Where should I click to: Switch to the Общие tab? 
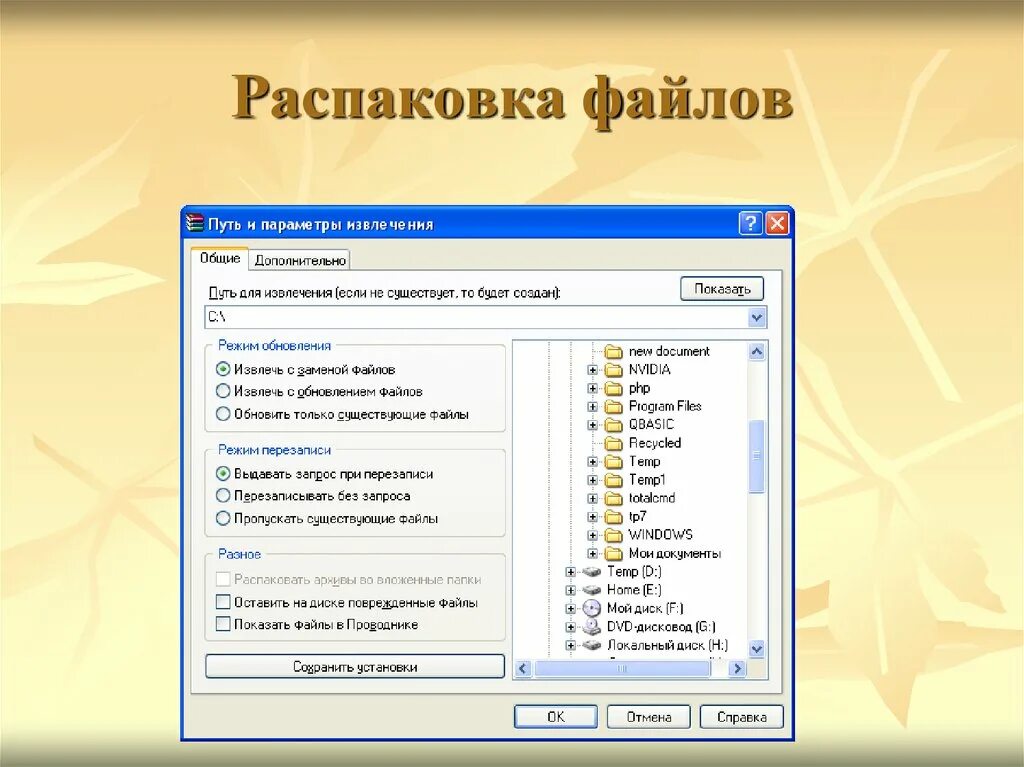[x=220, y=258]
